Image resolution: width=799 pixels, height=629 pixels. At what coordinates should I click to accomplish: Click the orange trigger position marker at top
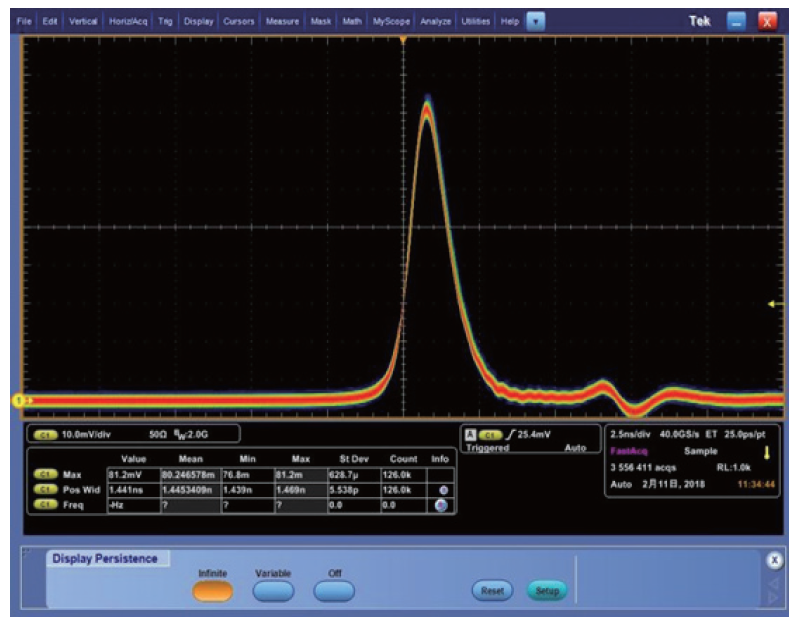[x=403, y=40]
